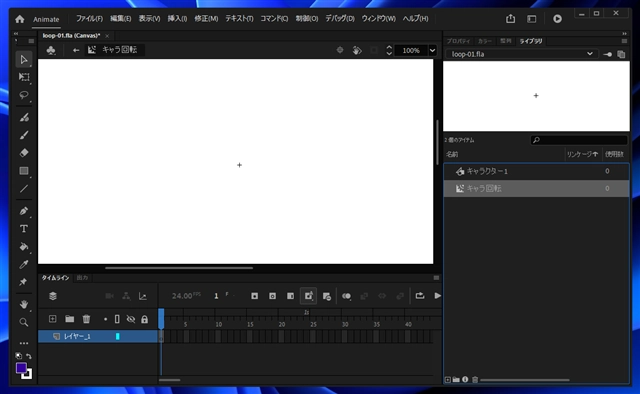Viewport: 640px width, 394px height.
Task: Open the Insert menu (挿入)
Action: (177, 19)
